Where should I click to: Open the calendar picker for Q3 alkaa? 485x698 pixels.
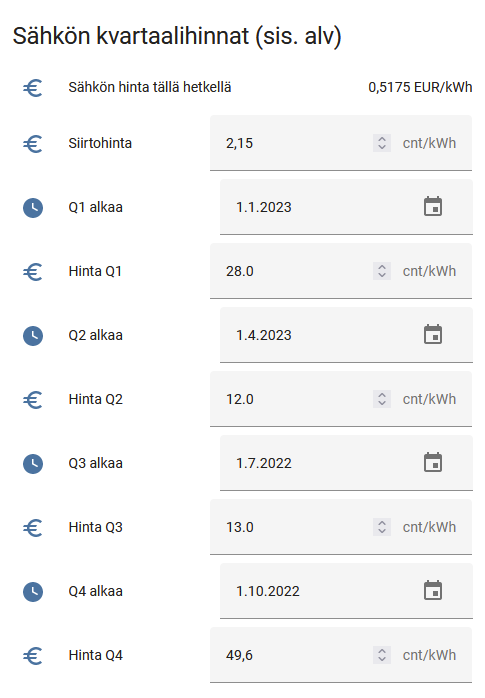pos(432,463)
